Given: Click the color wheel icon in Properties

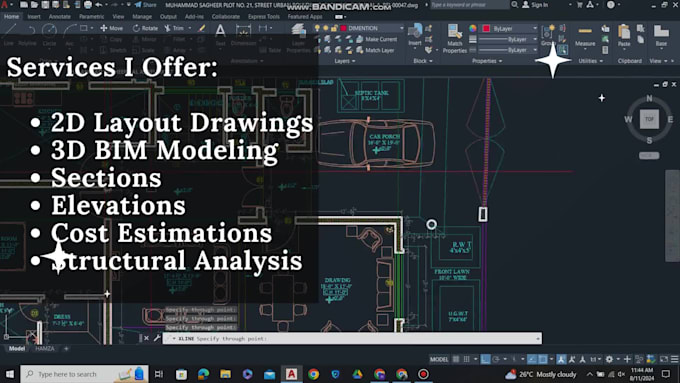Looking at the screenshot, I should [x=473, y=28].
